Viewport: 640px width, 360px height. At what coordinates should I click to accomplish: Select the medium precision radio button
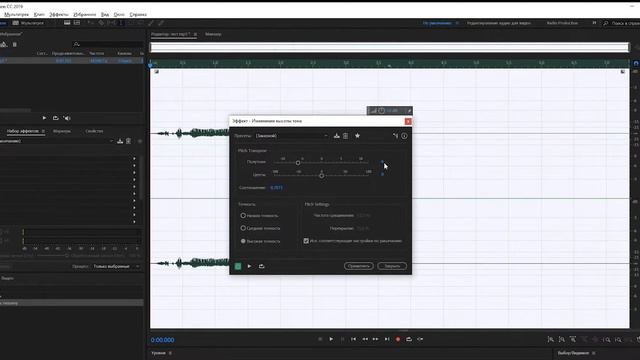[243, 228]
